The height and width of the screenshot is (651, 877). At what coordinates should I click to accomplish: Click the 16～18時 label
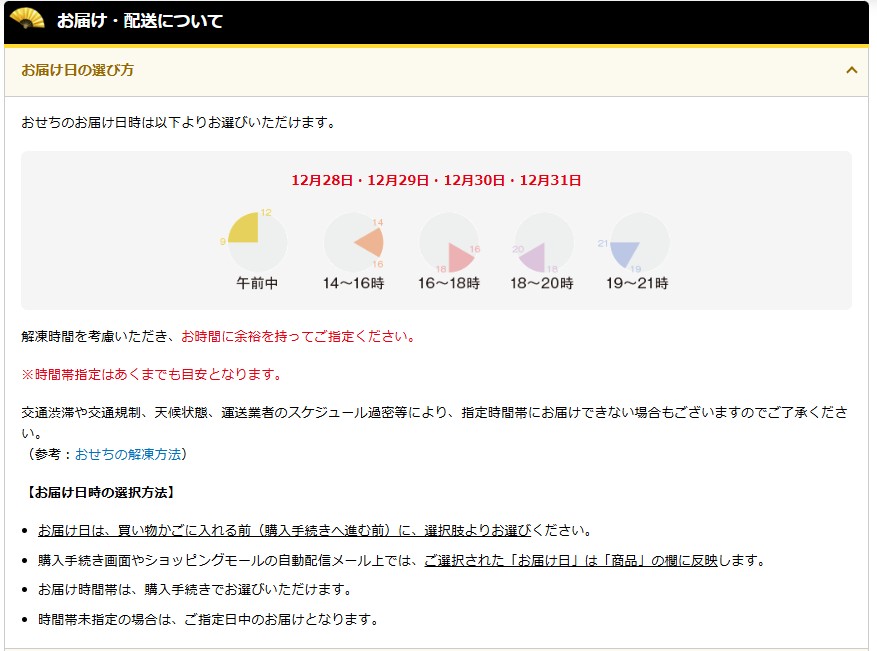coord(449,283)
